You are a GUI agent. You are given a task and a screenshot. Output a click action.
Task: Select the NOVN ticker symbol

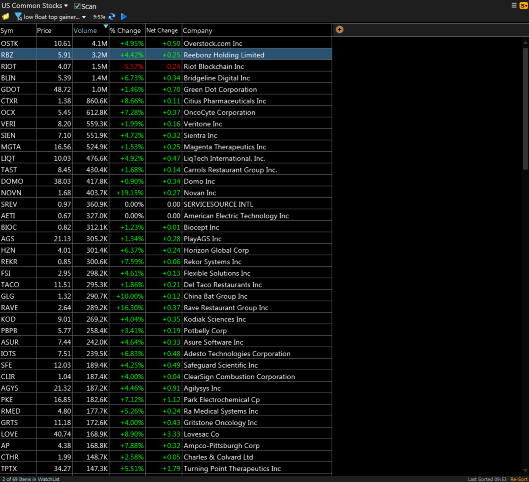(11, 193)
